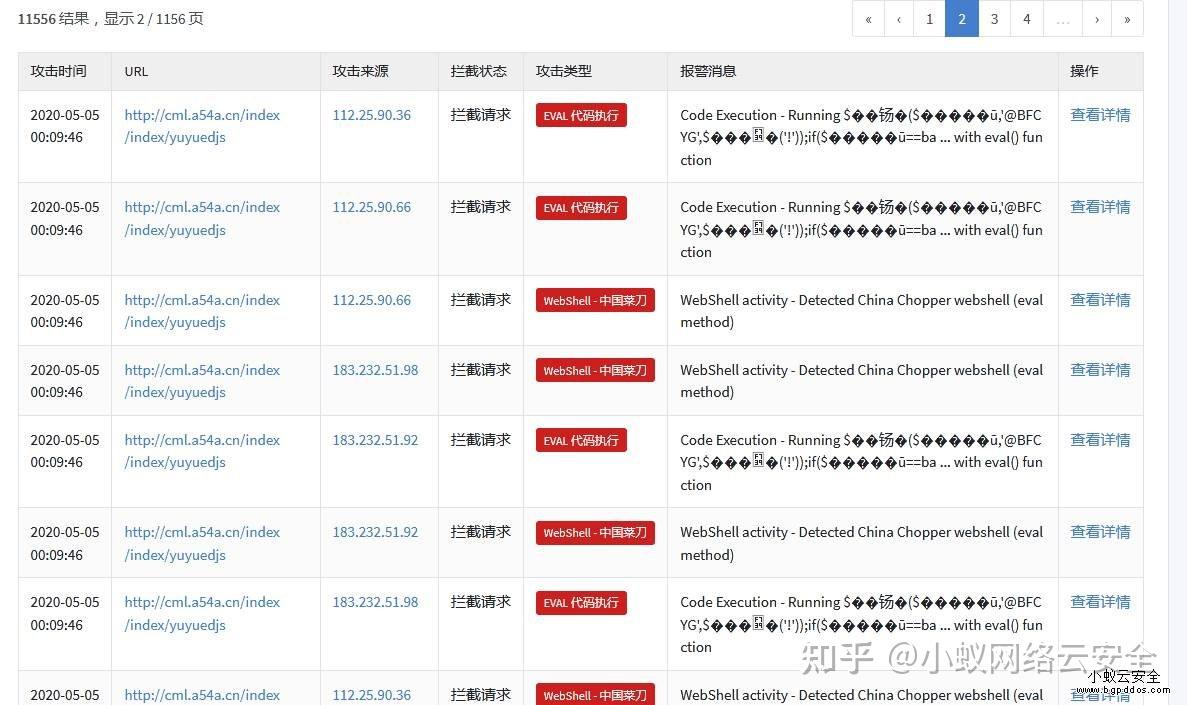Go to the first page with « button
1187x705 pixels.
tap(868, 19)
